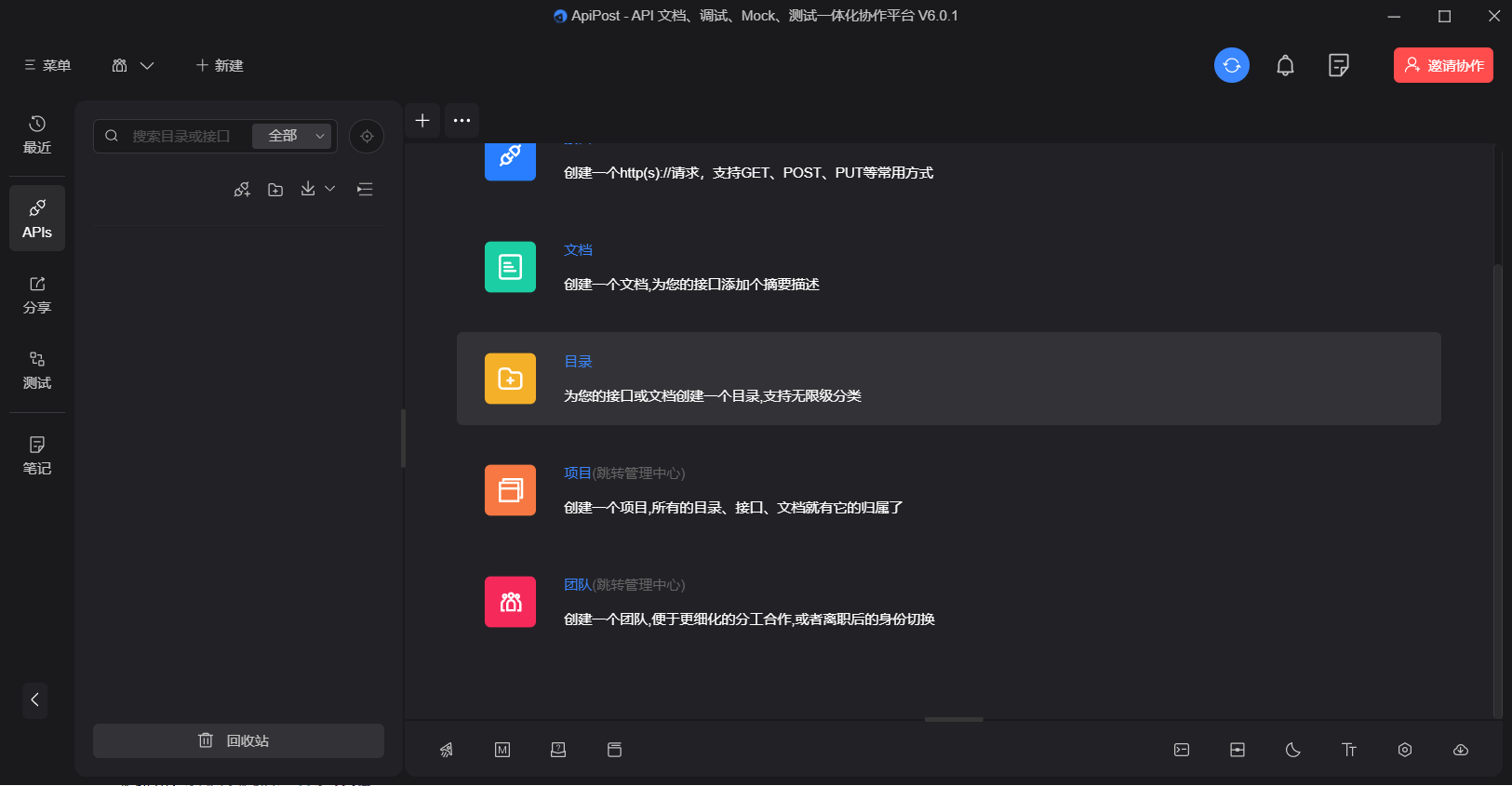Click the locate current target icon
Viewport: 1512px width, 786px height.
tap(367, 136)
